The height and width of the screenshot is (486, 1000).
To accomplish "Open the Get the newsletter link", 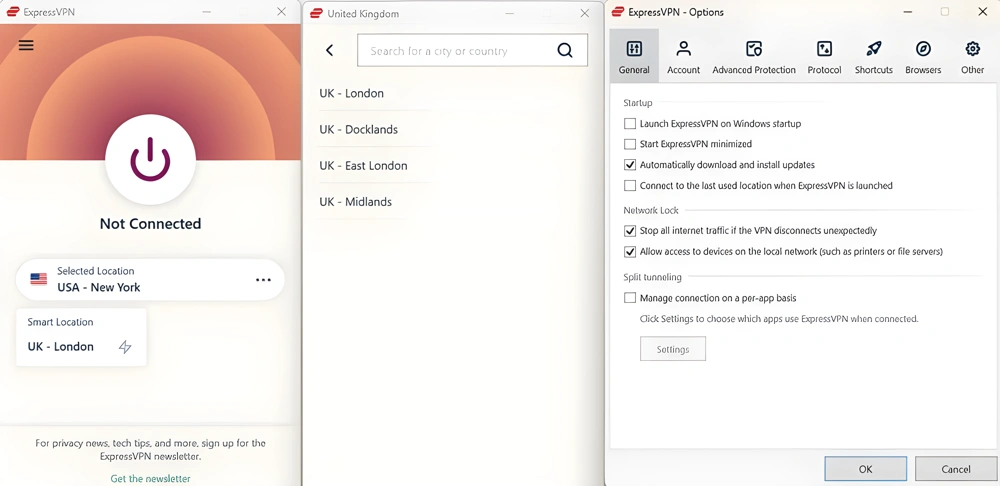I will click(x=151, y=478).
